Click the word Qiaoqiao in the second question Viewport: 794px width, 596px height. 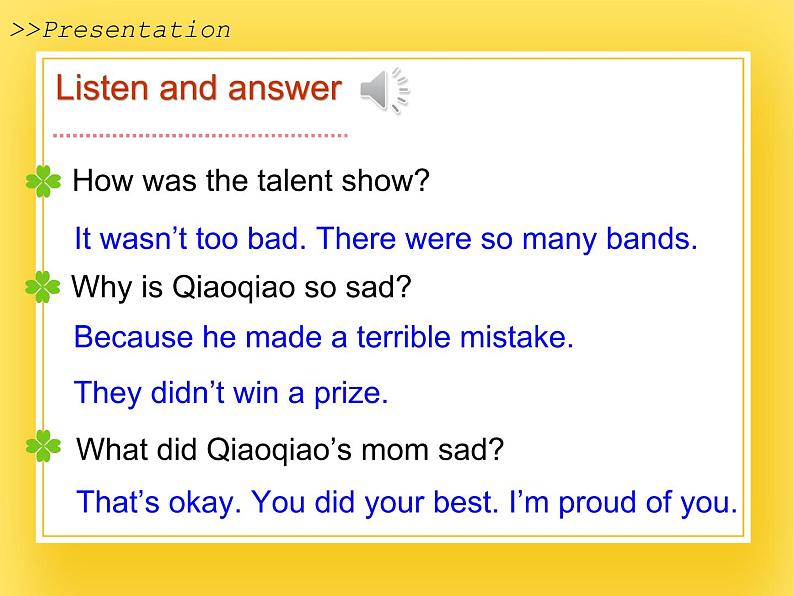point(233,288)
